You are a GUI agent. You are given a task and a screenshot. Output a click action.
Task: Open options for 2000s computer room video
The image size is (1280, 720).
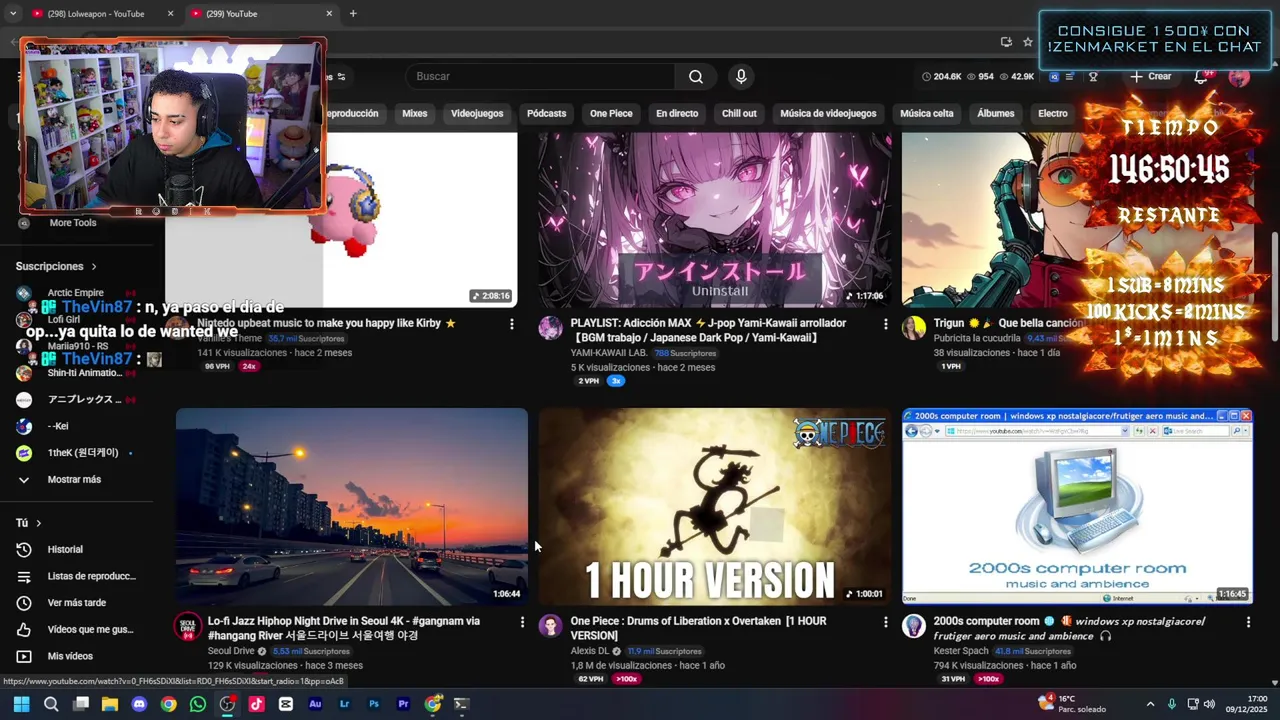(1248, 622)
